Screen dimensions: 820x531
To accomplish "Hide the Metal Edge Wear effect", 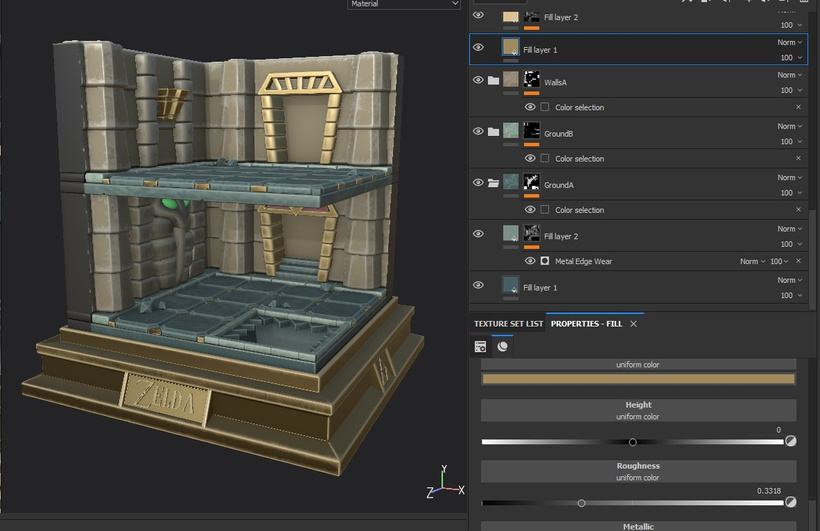I will [529, 261].
